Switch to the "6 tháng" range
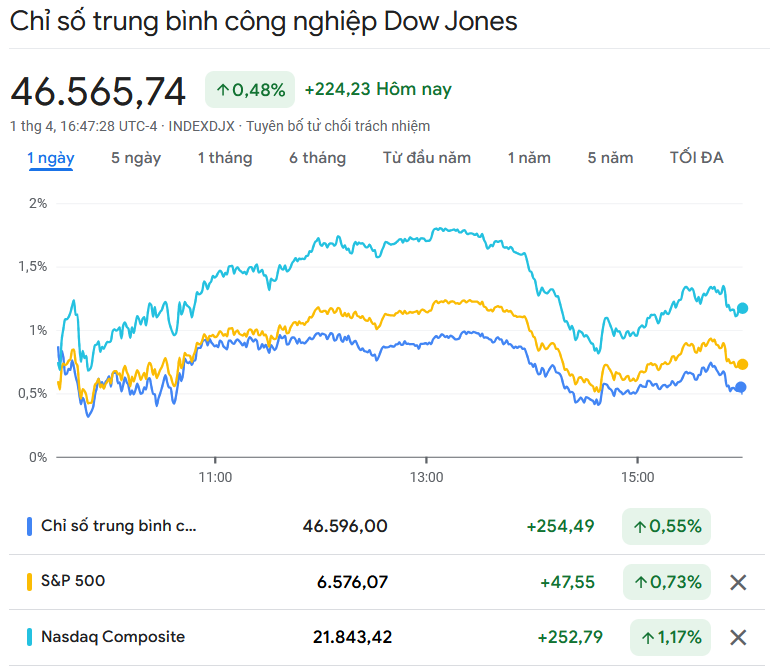770x667 pixels. 317,158
